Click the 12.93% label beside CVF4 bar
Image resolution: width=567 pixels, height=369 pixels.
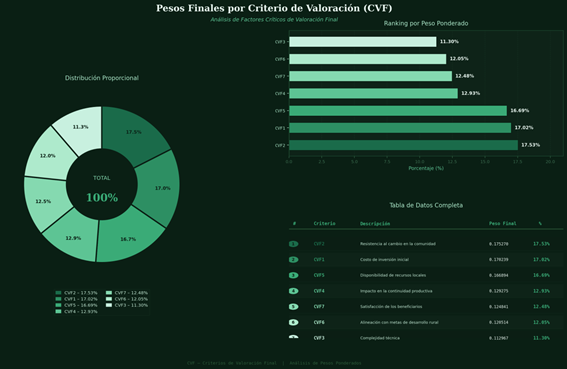470,93
